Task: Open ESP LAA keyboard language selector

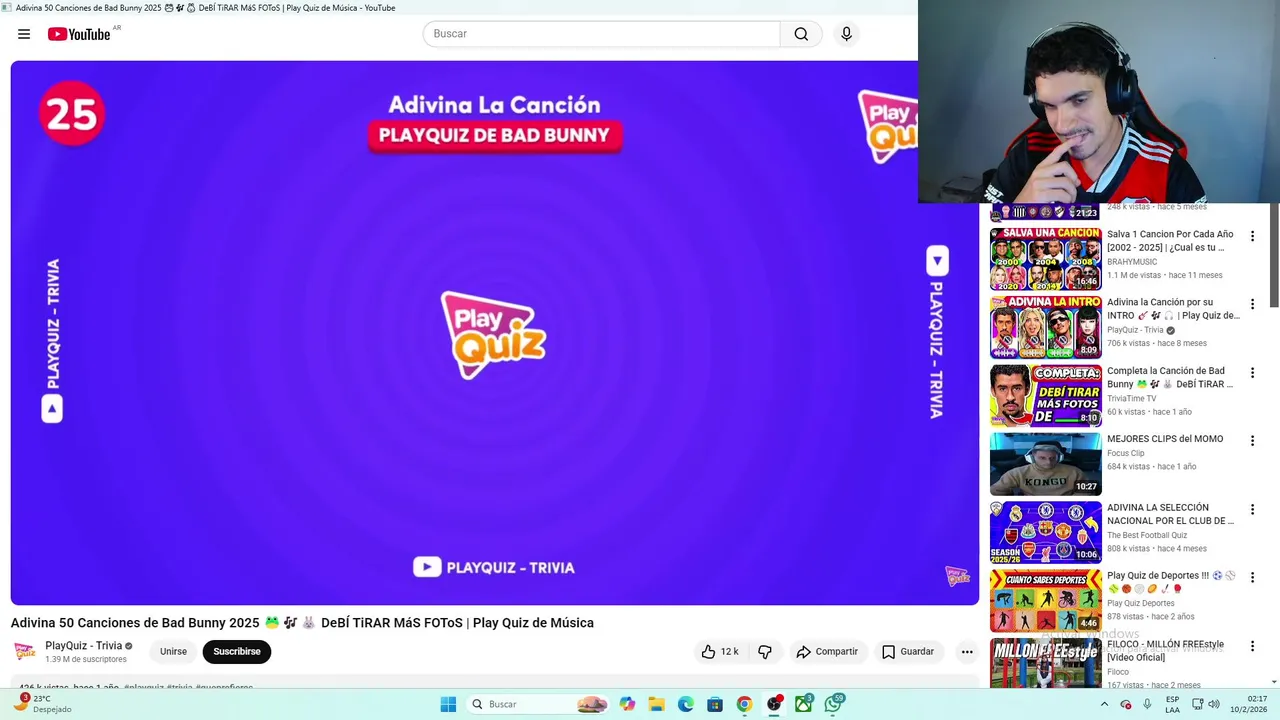Action: pos(1172,704)
